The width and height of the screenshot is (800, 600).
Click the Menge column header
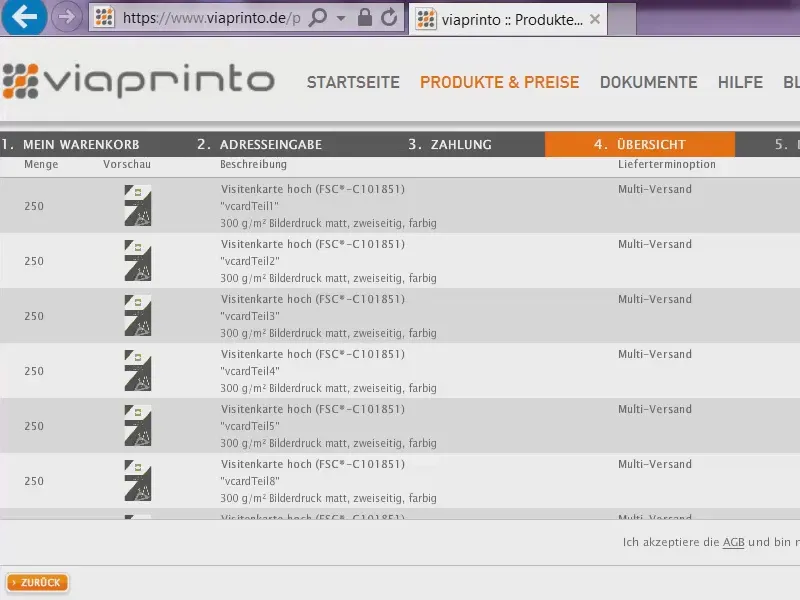click(x=41, y=165)
